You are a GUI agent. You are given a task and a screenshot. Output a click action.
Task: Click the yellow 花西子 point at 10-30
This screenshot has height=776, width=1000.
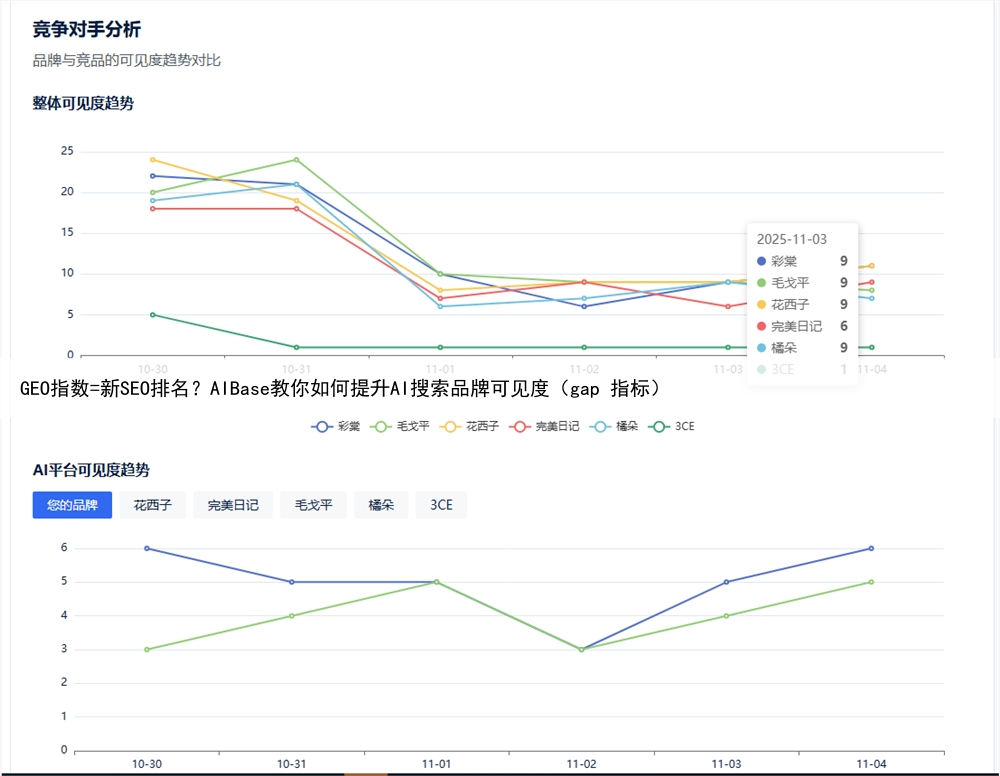tap(152, 160)
